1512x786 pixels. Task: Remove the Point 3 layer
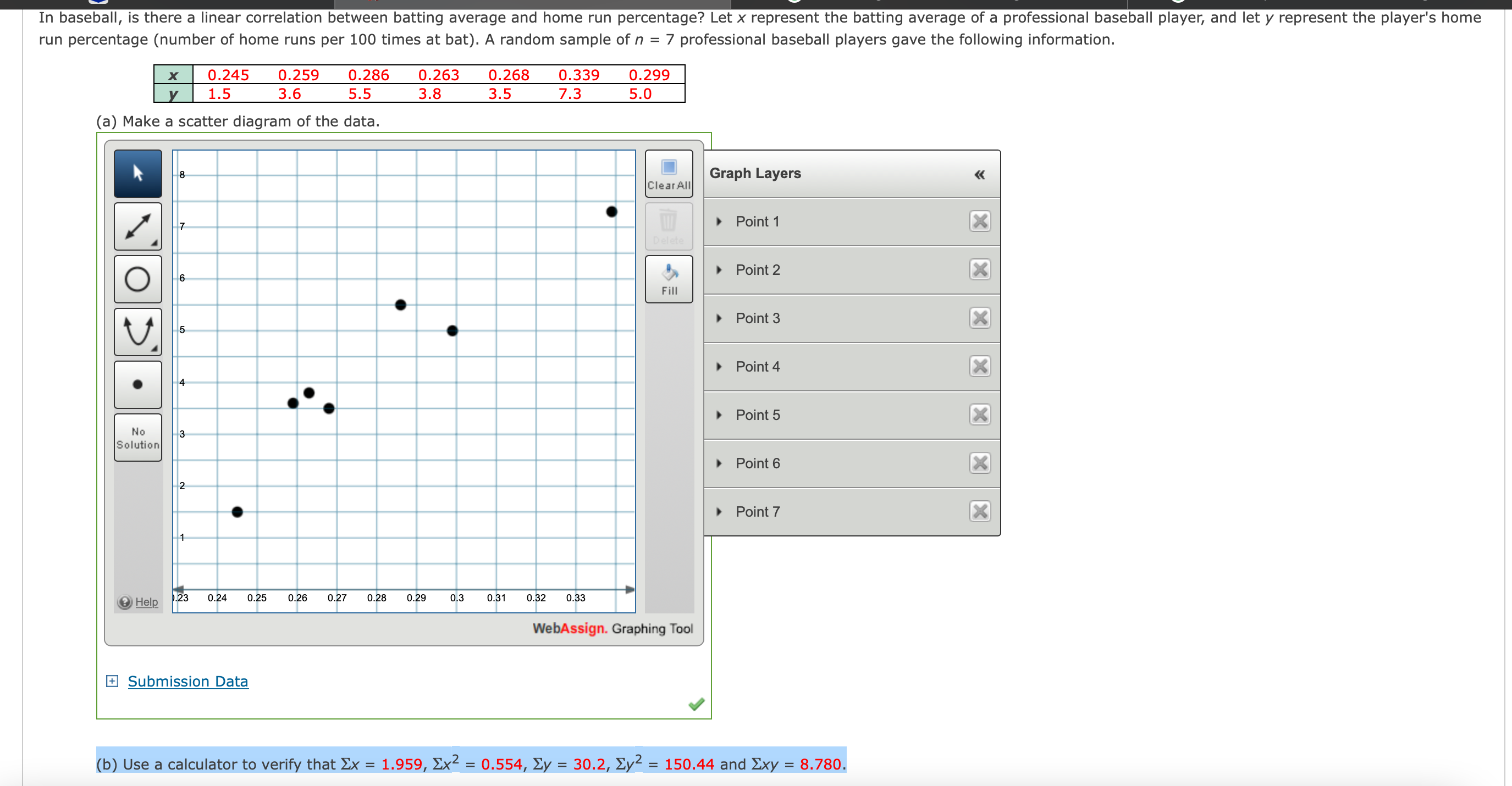pyautogui.click(x=980, y=318)
